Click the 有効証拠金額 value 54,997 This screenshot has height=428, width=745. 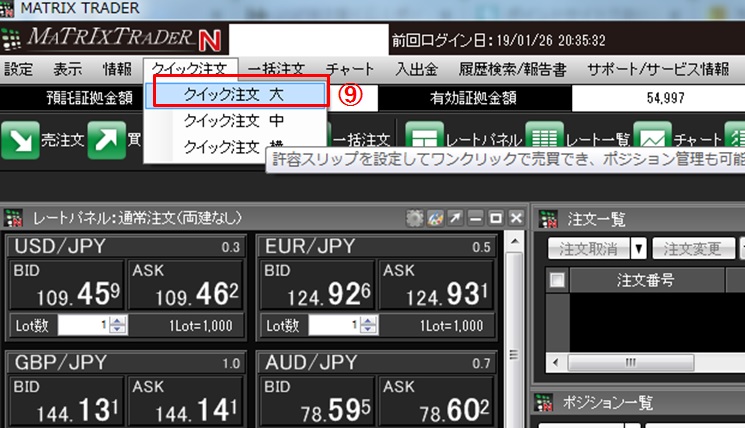click(x=665, y=98)
